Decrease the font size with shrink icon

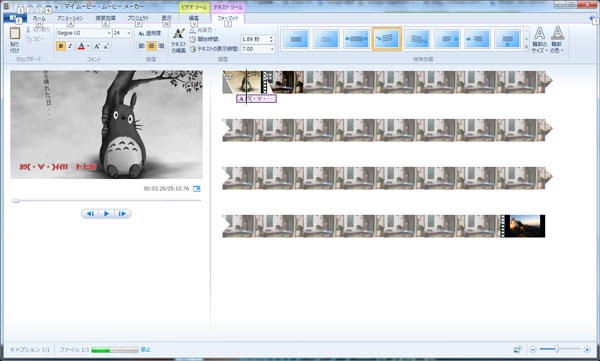(x=106, y=46)
